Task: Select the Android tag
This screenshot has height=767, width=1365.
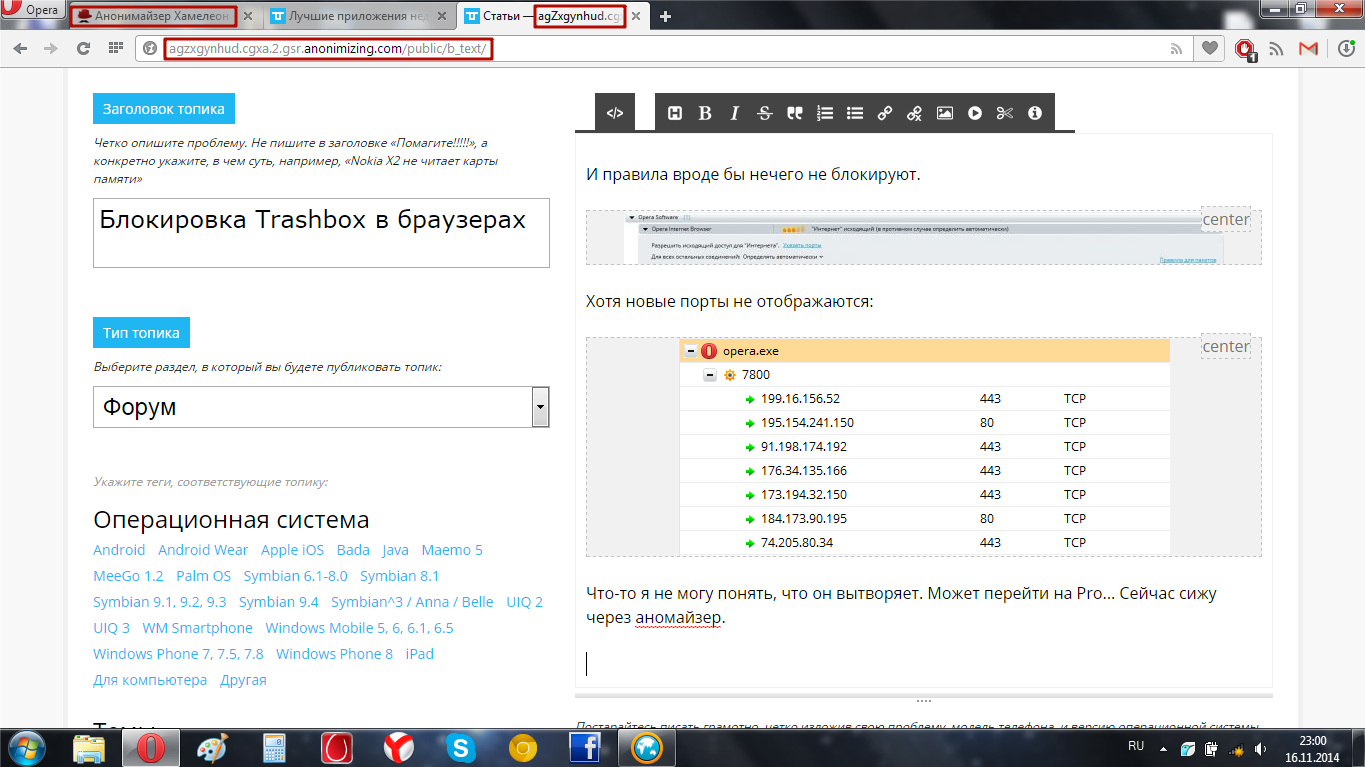Action: tap(119, 550)
